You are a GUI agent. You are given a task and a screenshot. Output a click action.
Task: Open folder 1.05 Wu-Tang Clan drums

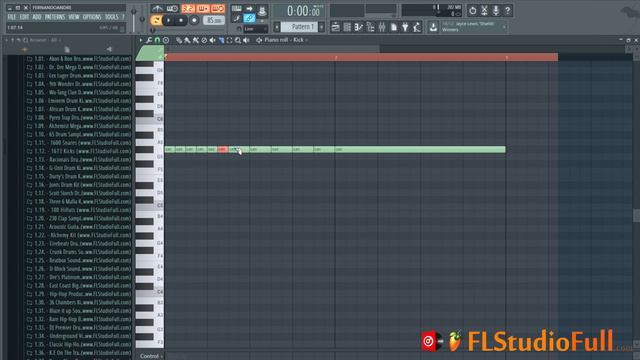[78, 92]
